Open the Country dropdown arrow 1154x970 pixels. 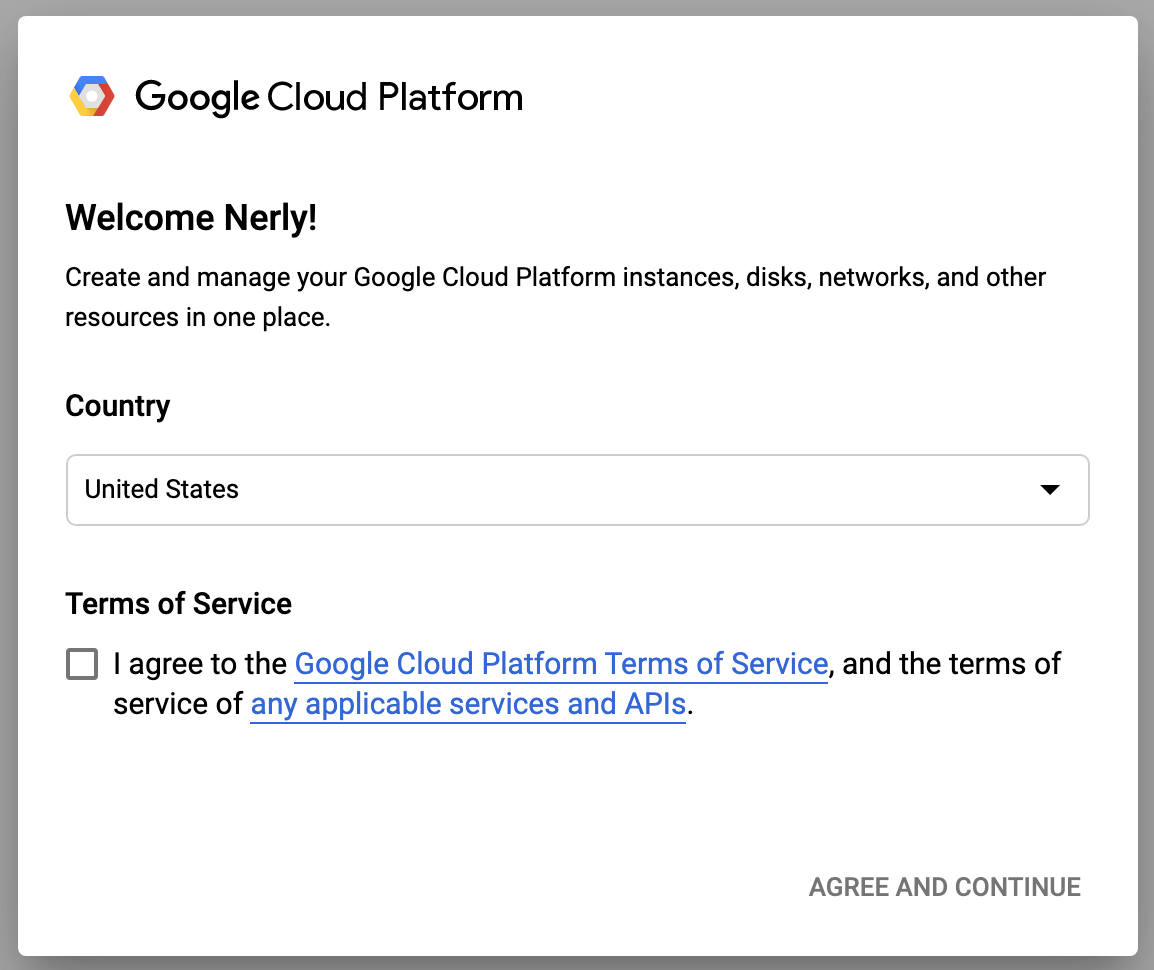tap(1049, 490)
